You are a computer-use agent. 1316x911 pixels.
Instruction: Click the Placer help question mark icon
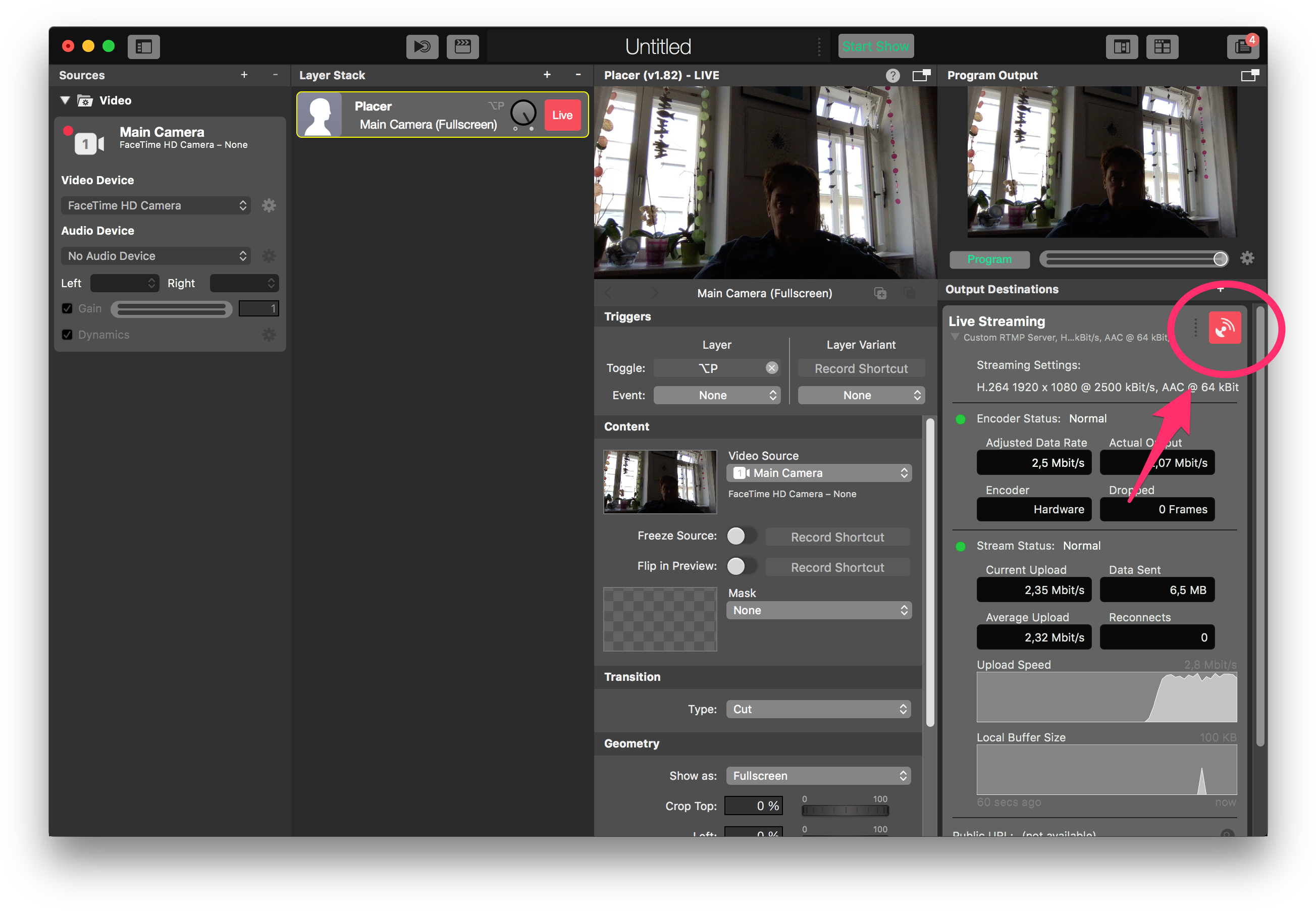pos(892,75)
